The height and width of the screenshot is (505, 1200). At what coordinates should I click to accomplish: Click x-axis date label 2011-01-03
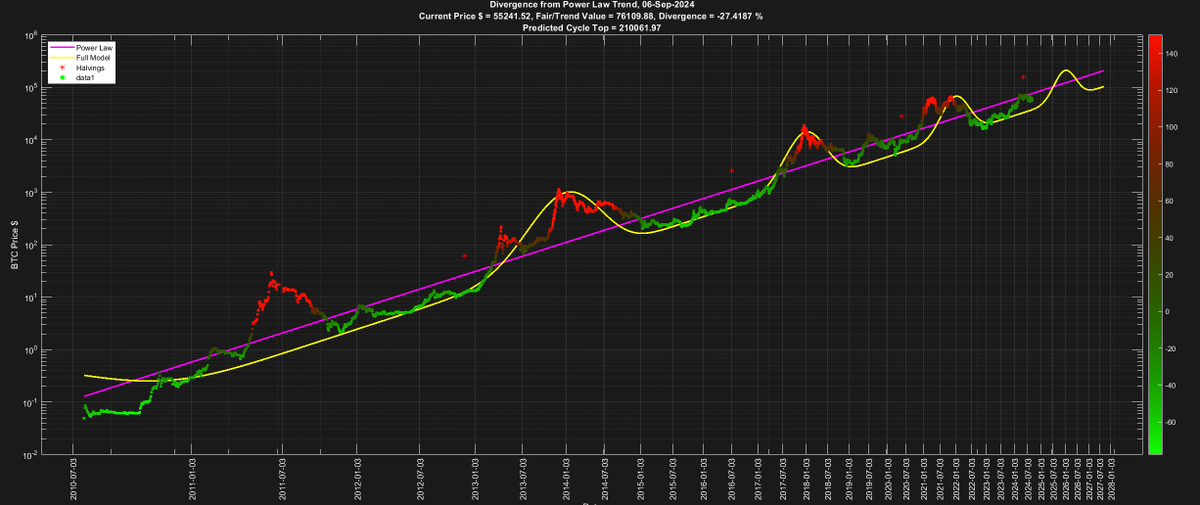tap(193, 478)
